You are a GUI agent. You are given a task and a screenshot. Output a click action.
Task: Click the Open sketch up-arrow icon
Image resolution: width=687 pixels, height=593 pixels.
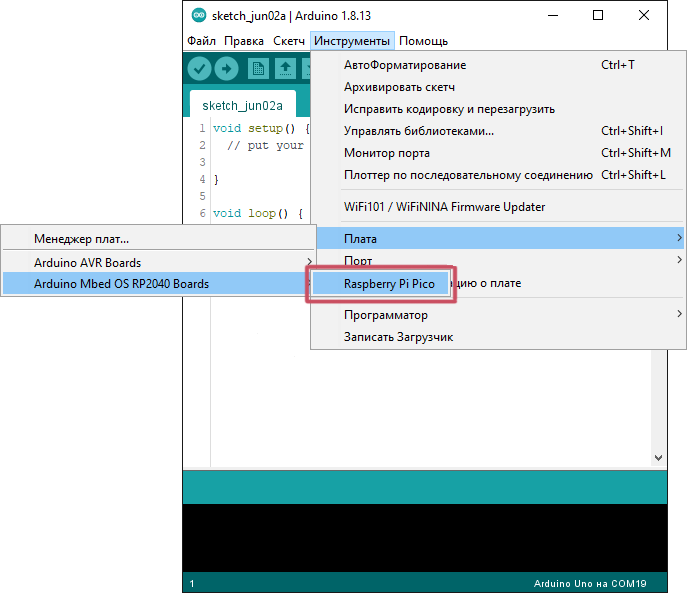click(x=285, y=69)
